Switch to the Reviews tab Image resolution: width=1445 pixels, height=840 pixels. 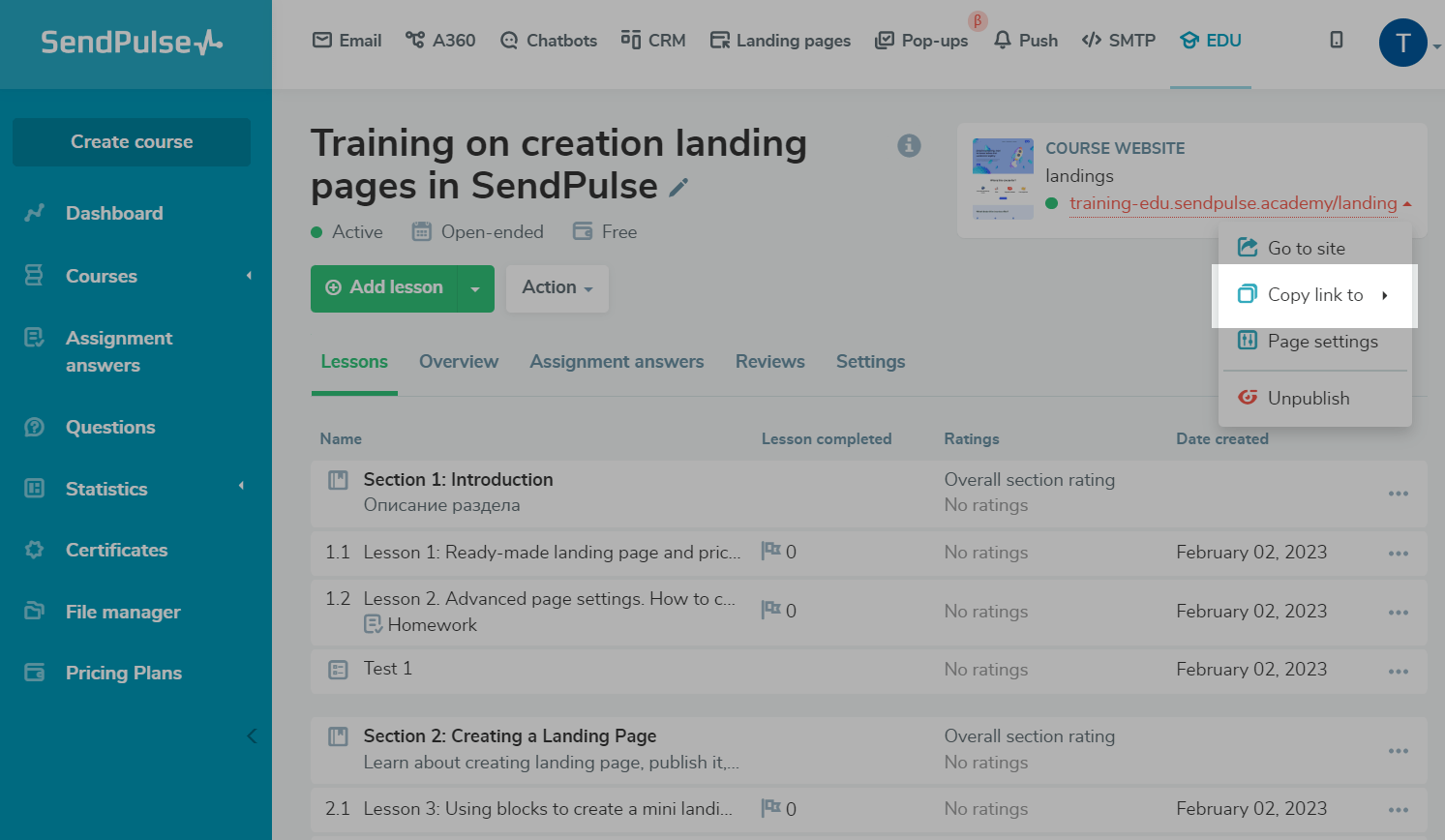[x=769, y=362]
